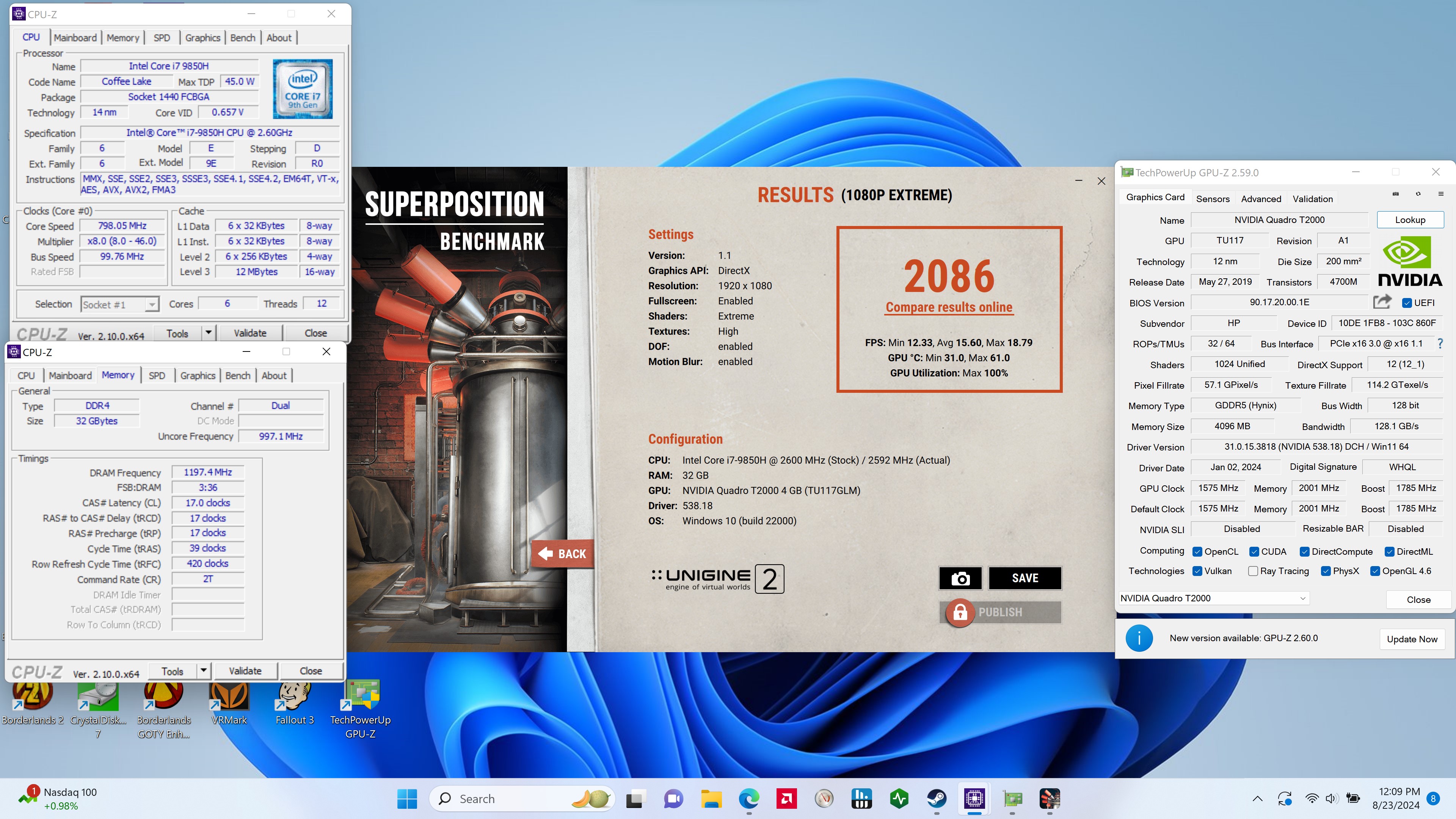This screenshot has width=1456, height=819.
Task: Click the NVIDIA logo in GPU-Z
Action: click(x=1410, y=261)
